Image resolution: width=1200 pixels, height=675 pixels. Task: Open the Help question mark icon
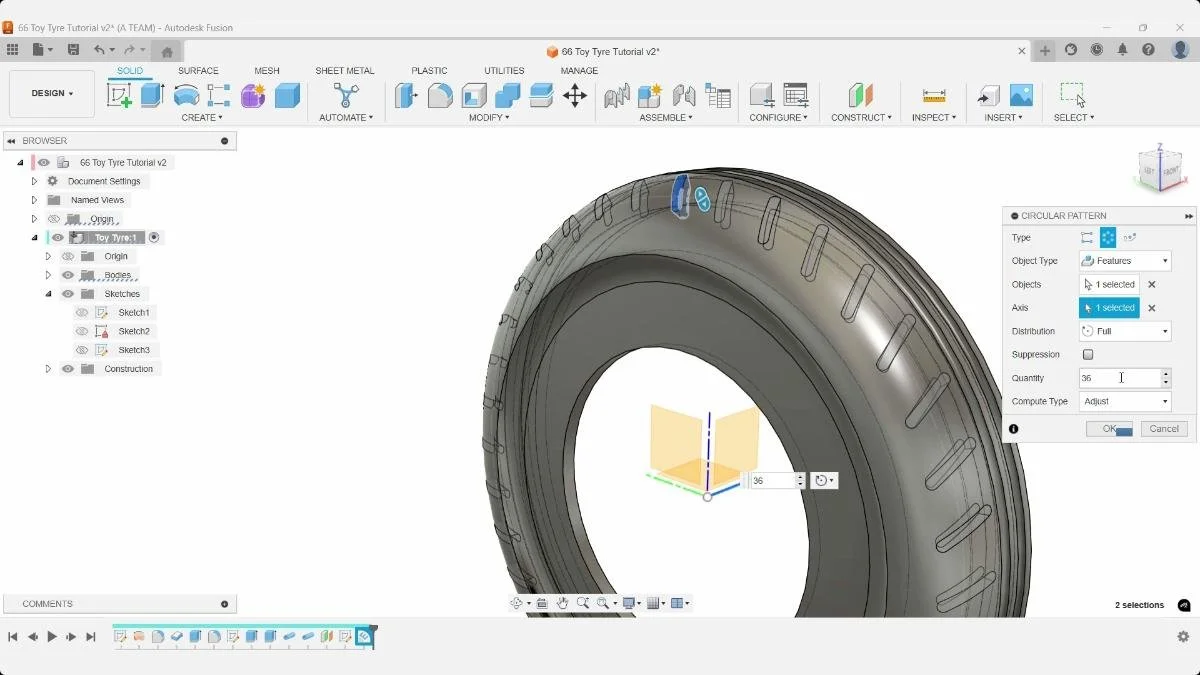1149,50
